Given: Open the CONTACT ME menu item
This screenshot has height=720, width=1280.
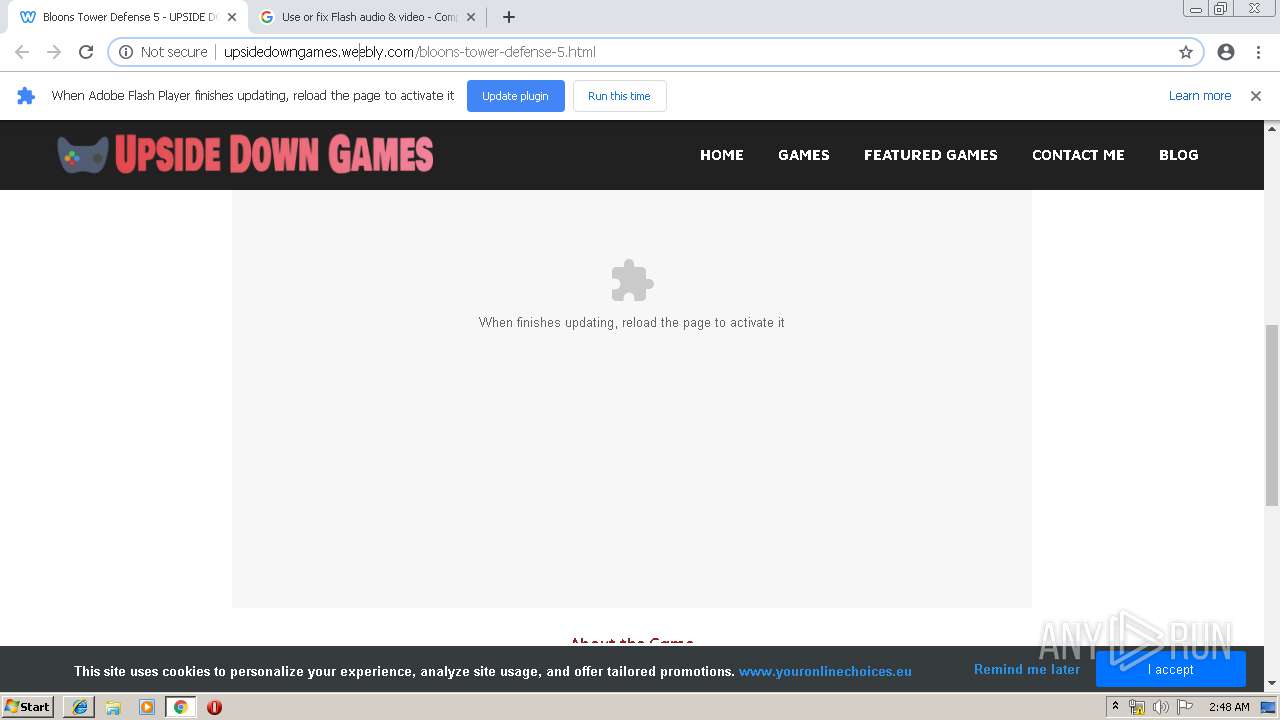Looking at the screenshot, I should pos(1078,155).
